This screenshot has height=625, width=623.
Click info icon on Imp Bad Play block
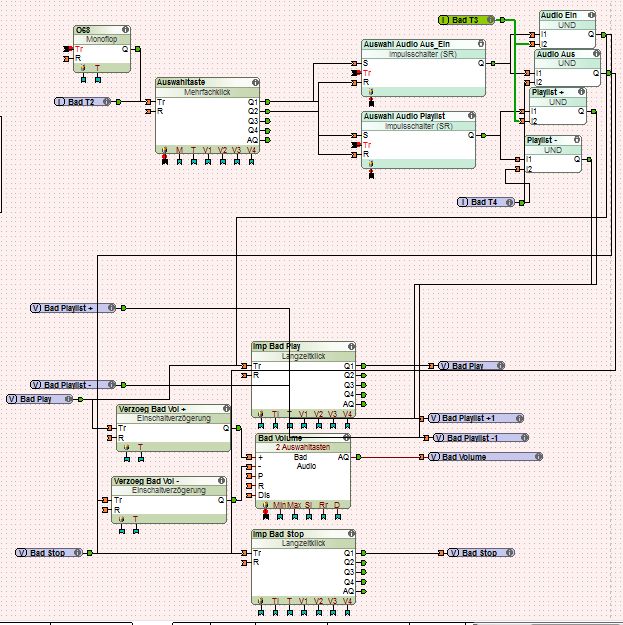[x=351, y=346]
